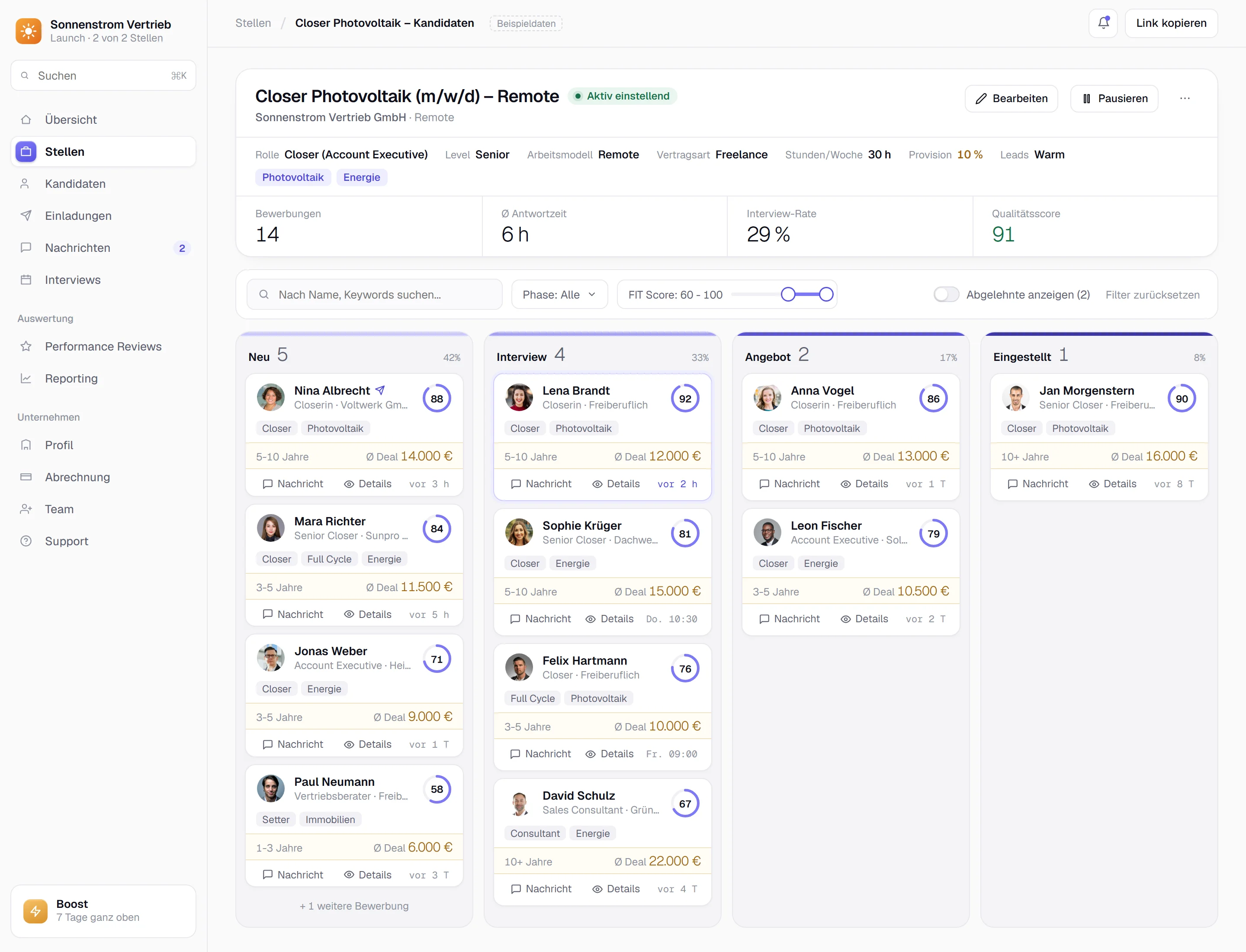Screen dimensions: 1246x952
Task: Click the Abrechnung card icon
Action: [26, 477]
